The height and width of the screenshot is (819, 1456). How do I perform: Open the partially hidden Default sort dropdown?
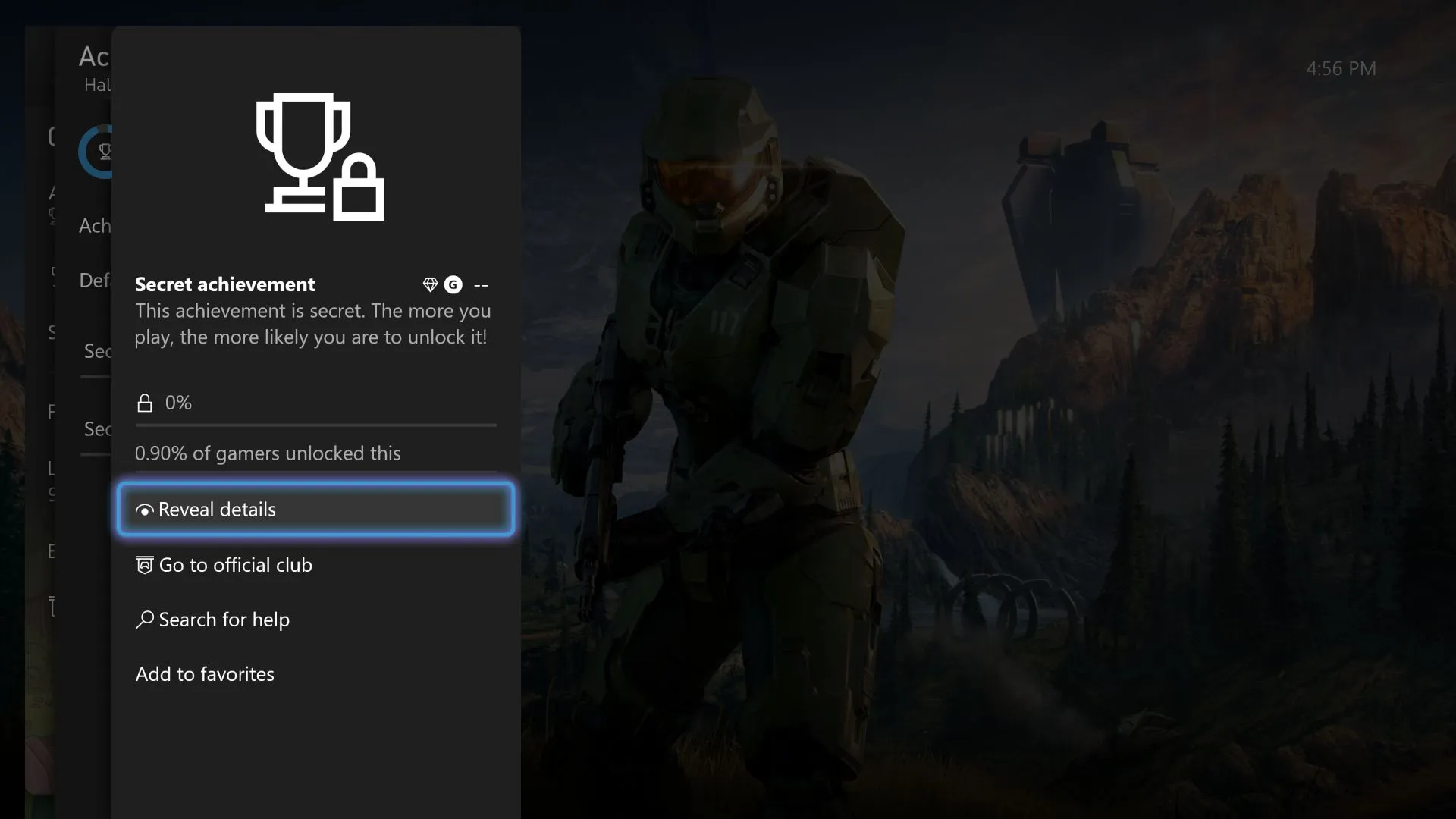pos(95,281)
